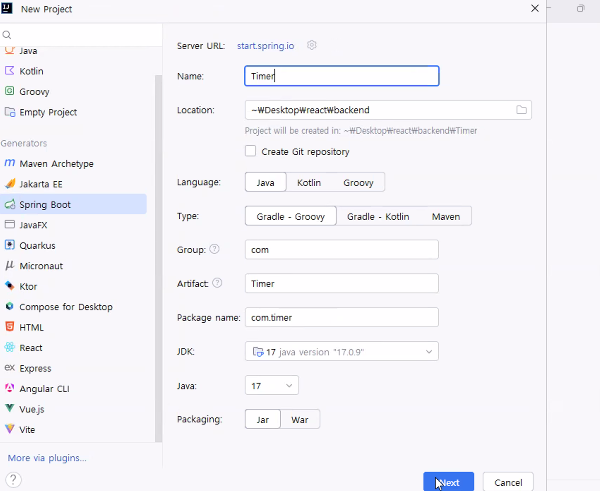Click the Artifact input field
600x491 pixels.
[x=342, y=283]
